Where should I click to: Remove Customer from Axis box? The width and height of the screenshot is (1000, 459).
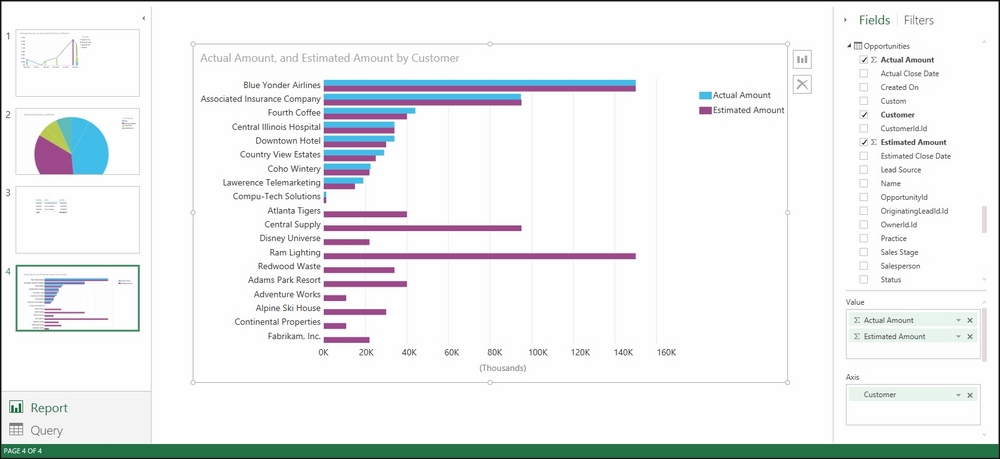coord(970,395)
